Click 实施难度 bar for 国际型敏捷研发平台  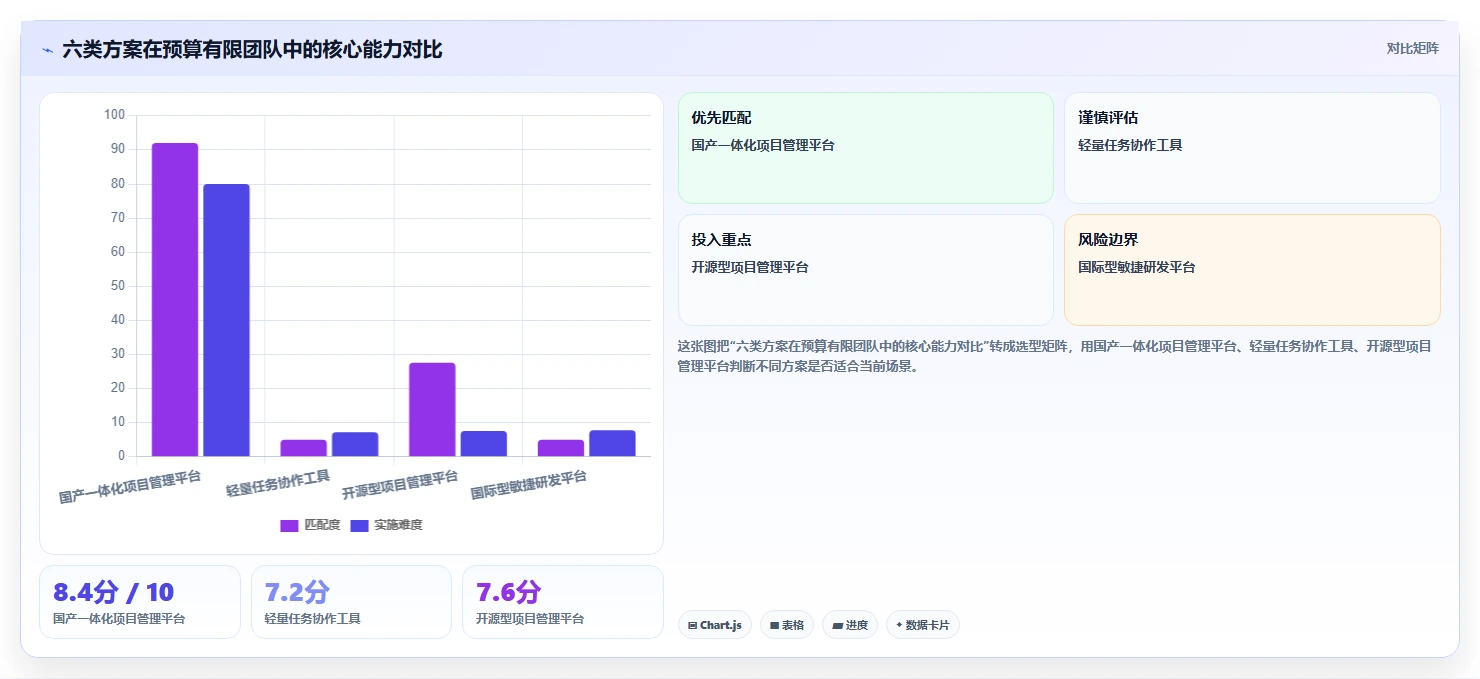pyautogui.click(x=612, y=444)
